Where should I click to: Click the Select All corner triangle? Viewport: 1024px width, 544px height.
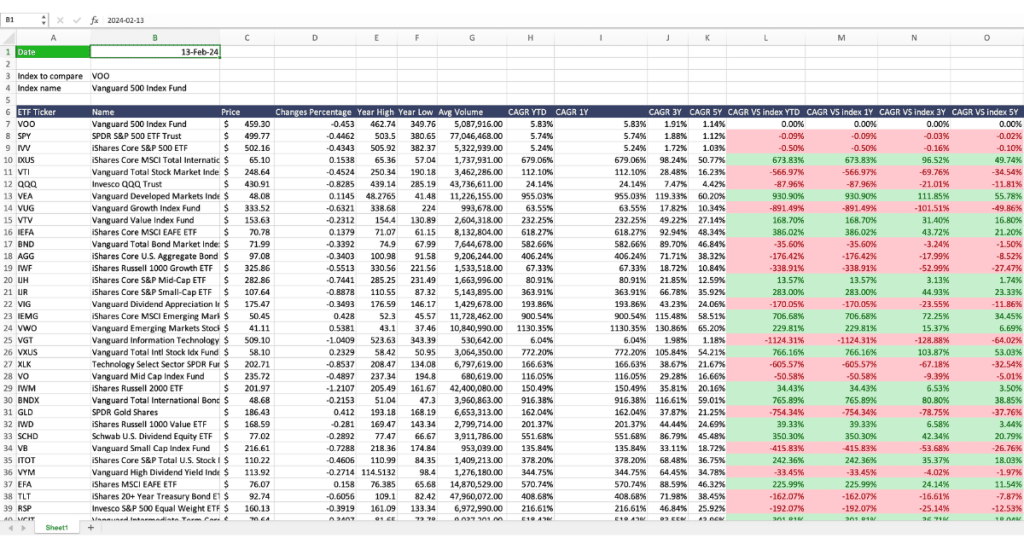7,37
